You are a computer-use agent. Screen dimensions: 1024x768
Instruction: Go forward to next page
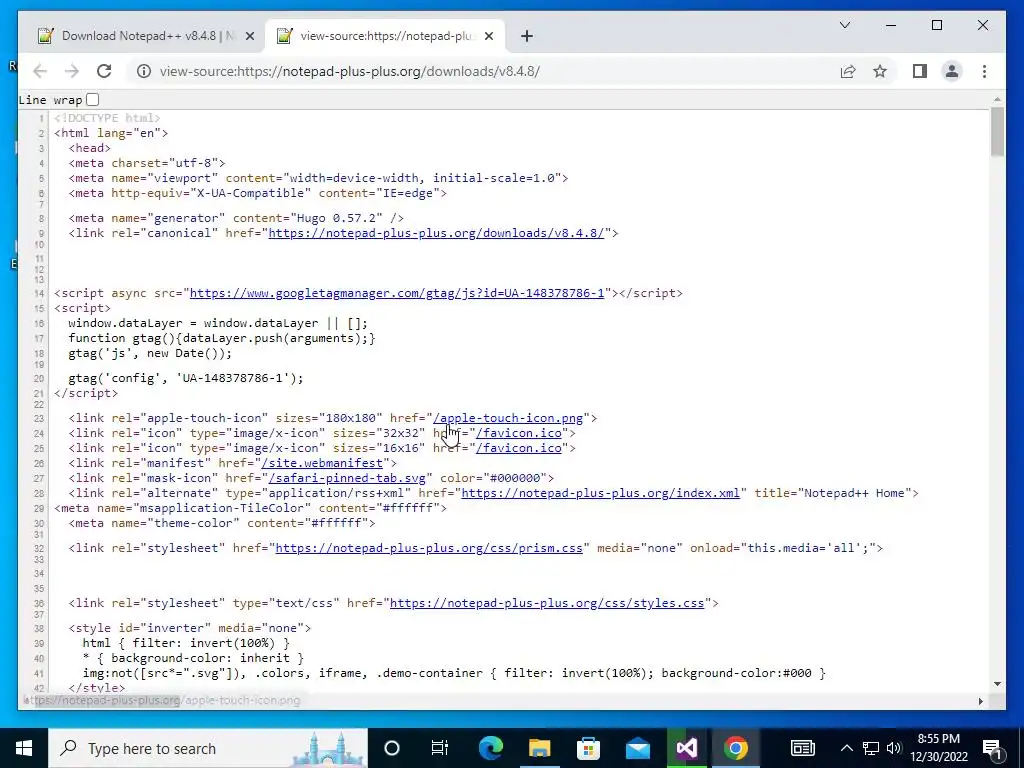[72, 71]
